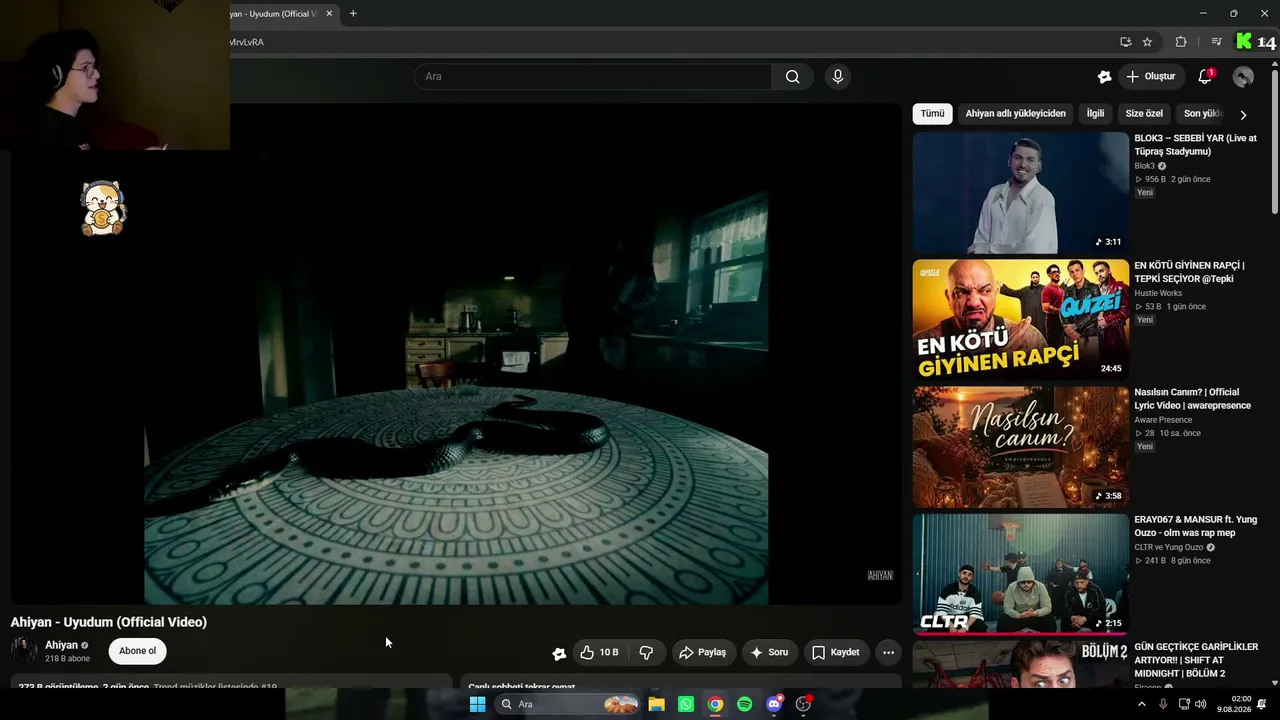
Task: Open Spotify from the taskbar
Action: tap(744, 704)
